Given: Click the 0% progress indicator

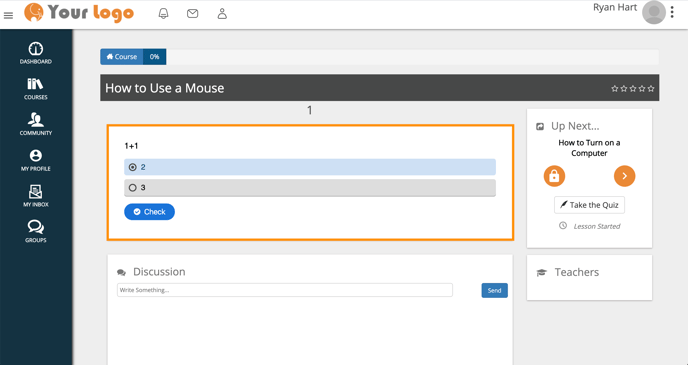Looking at the screenshot, I should [x=154, y=57].
